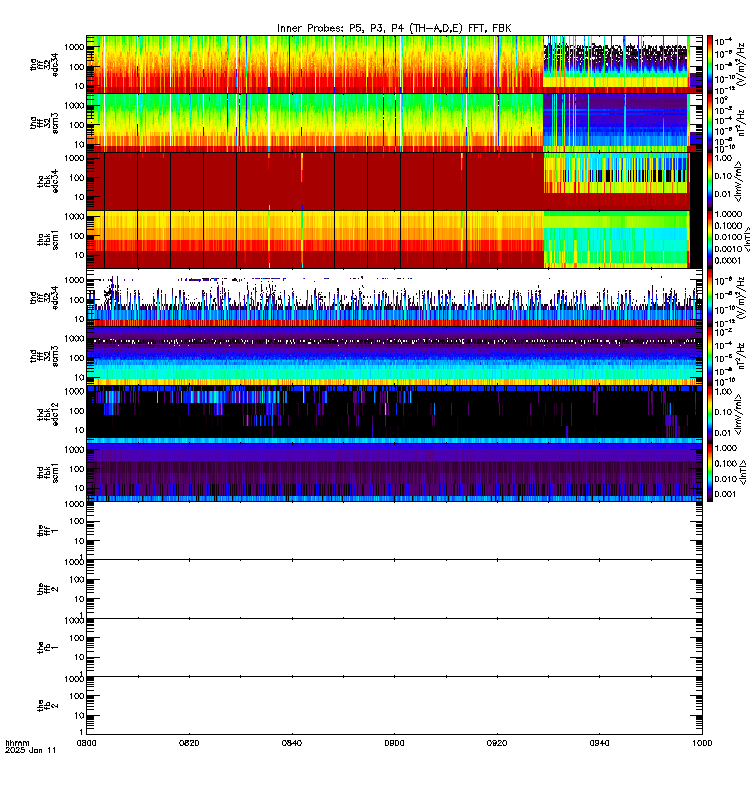The width and height of the screenshot is (750, 800).
Task: Select the 'thd fbk edc12' panel label
Action: pos(48,414)
